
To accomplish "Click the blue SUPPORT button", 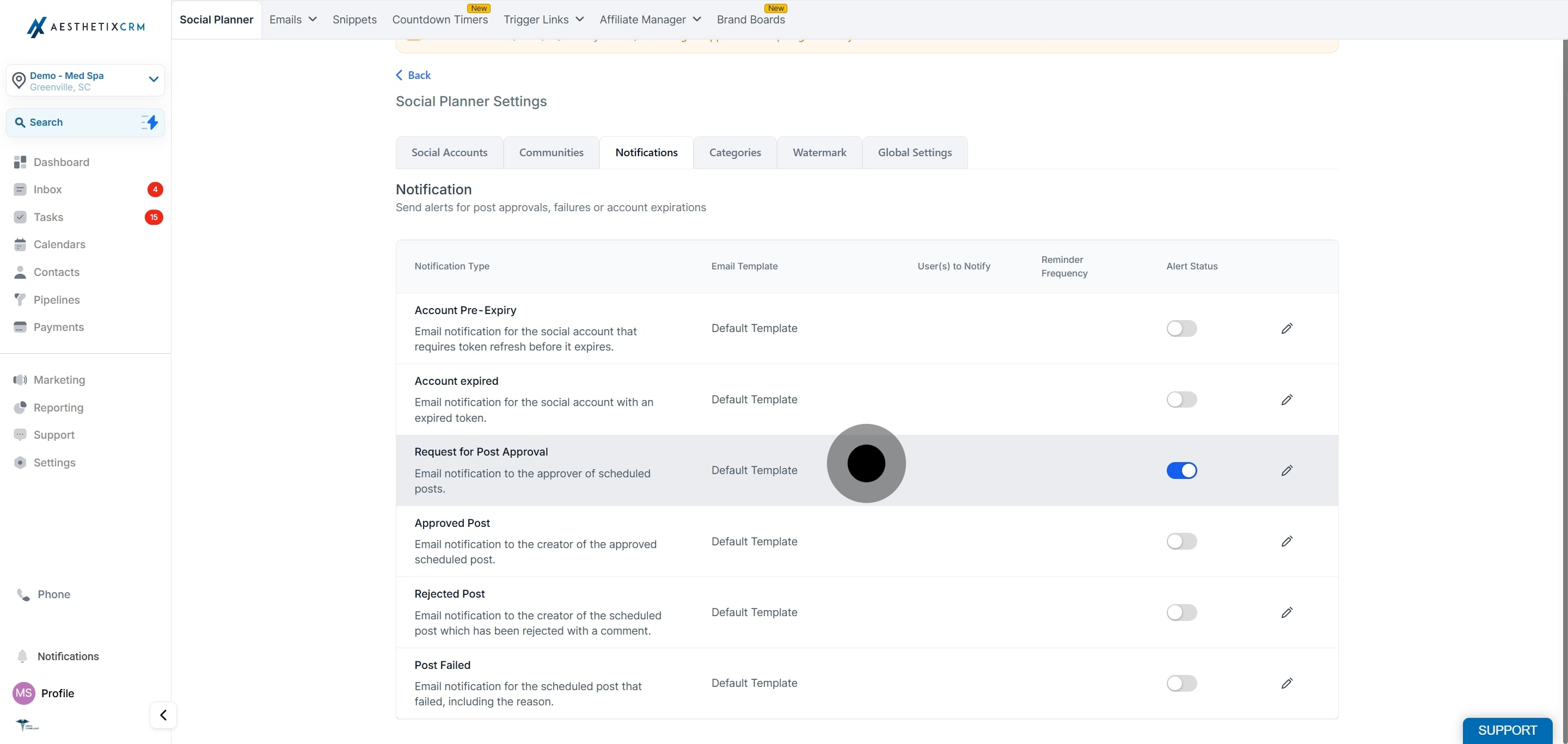I will (x=1507, y=730).
